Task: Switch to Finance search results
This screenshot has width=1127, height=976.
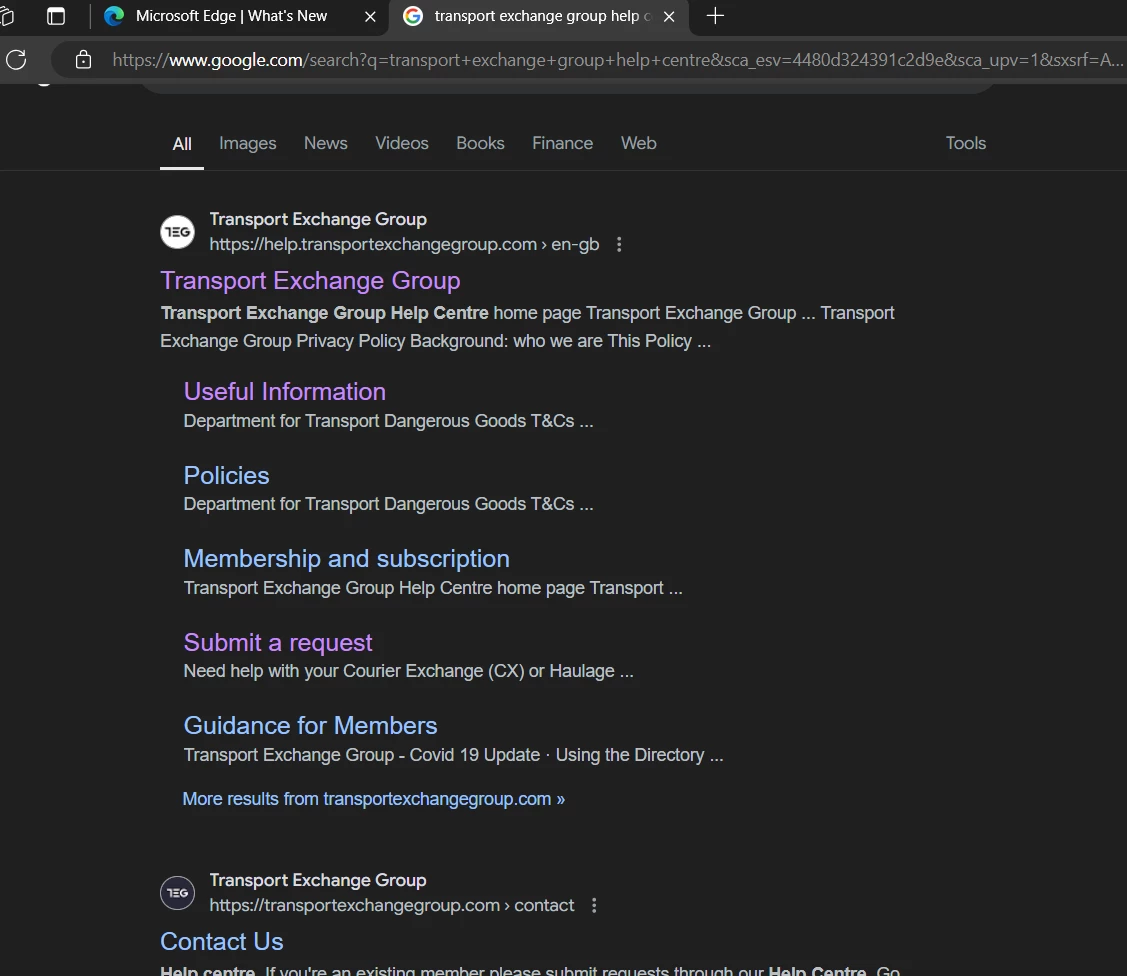Action: (x=562, y=143)
